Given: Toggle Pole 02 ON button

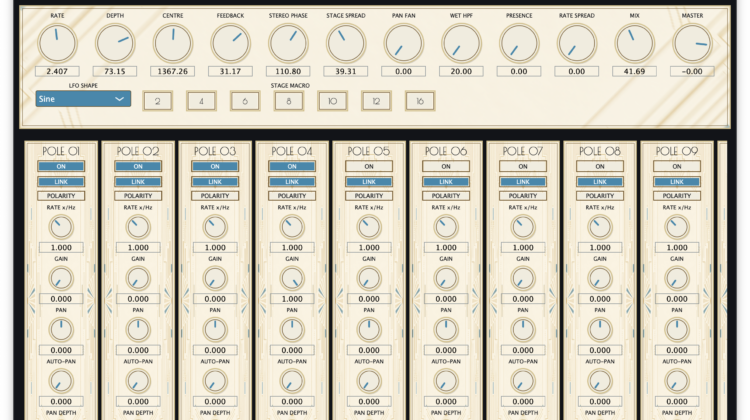Looking at the screenshot, I should click(138, 166).
